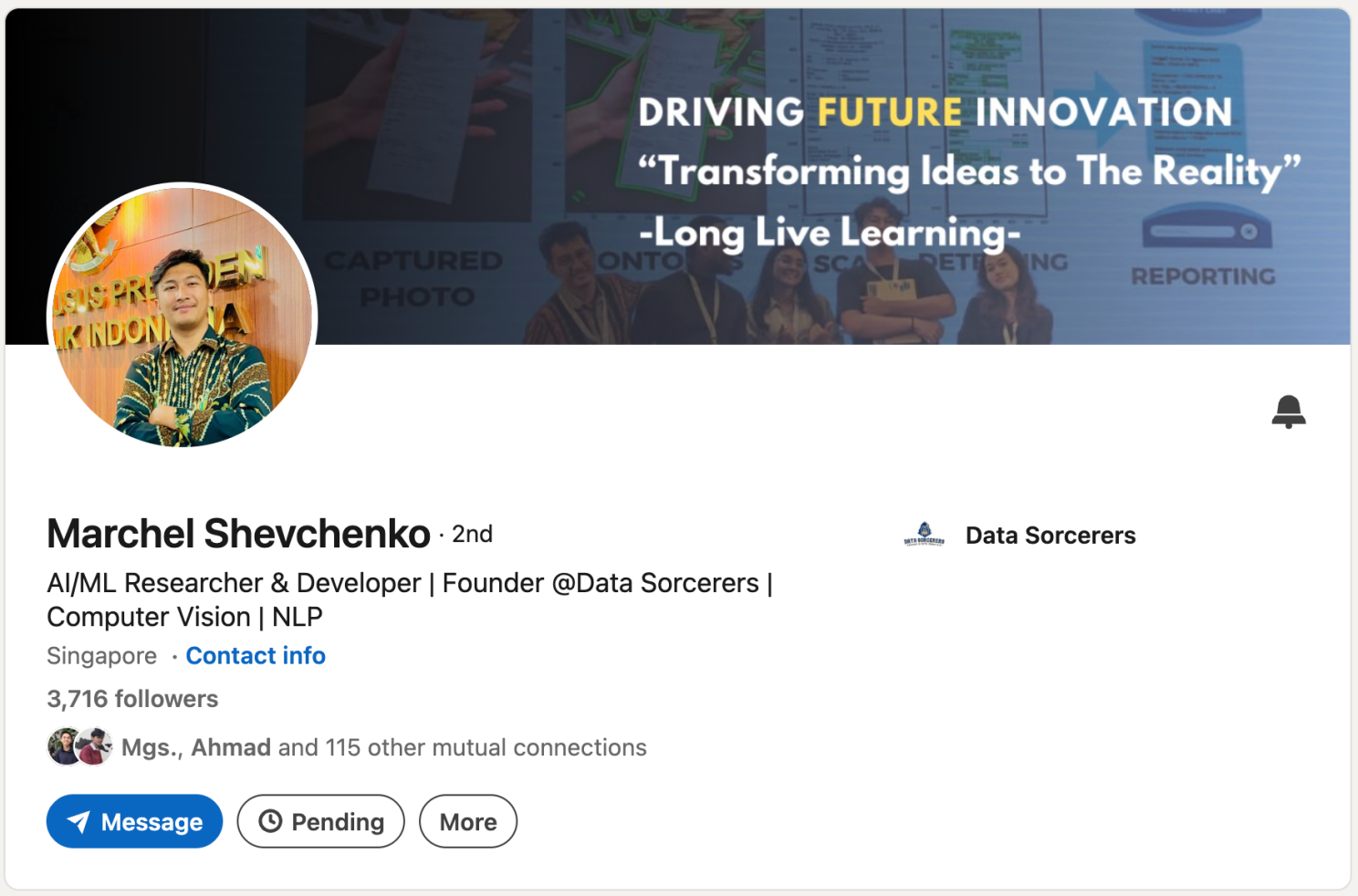The height and width of the screenshot is (896, 1358).
Task: Click the Pending connection request button
Action: 320,821
